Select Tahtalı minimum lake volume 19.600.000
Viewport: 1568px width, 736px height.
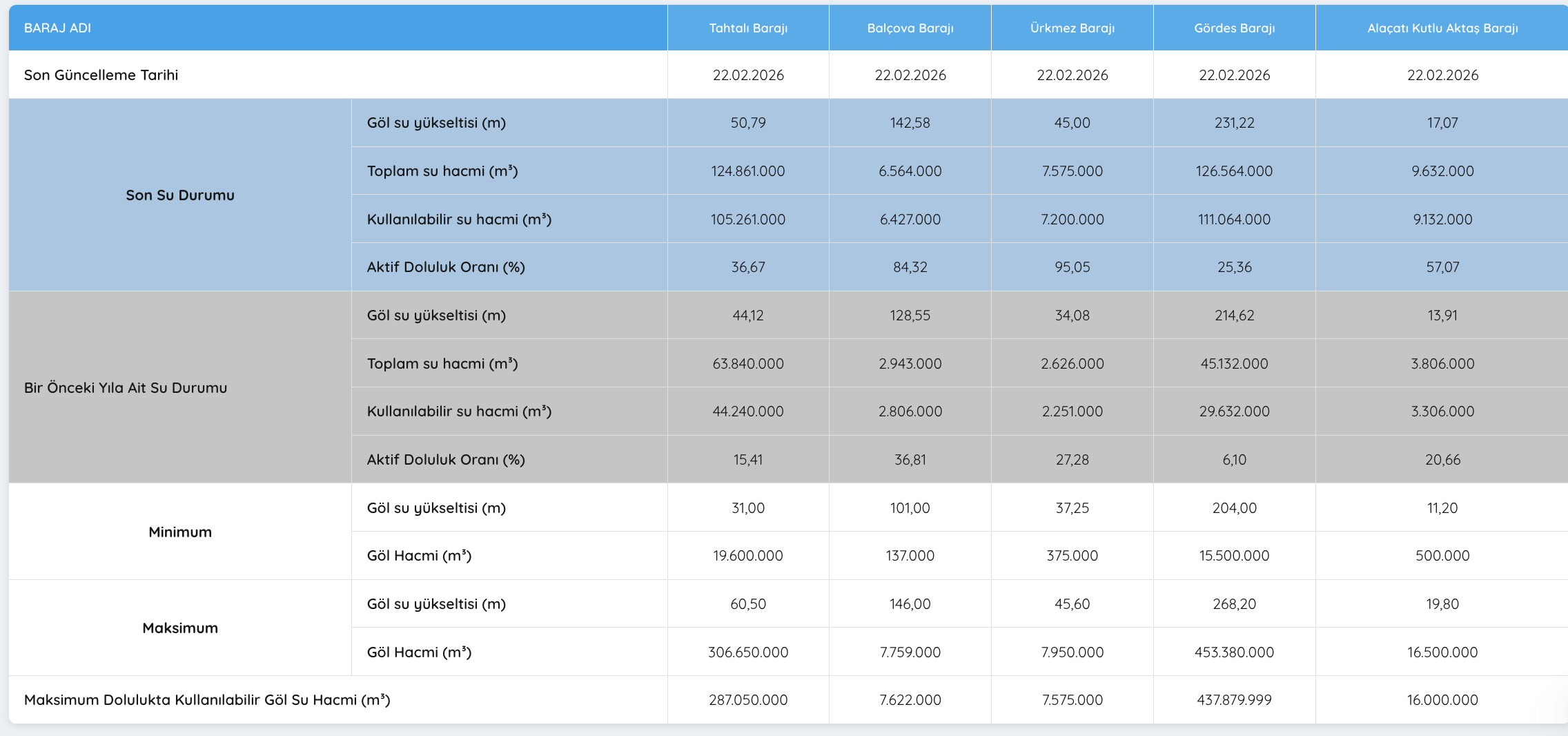(748, 556)
